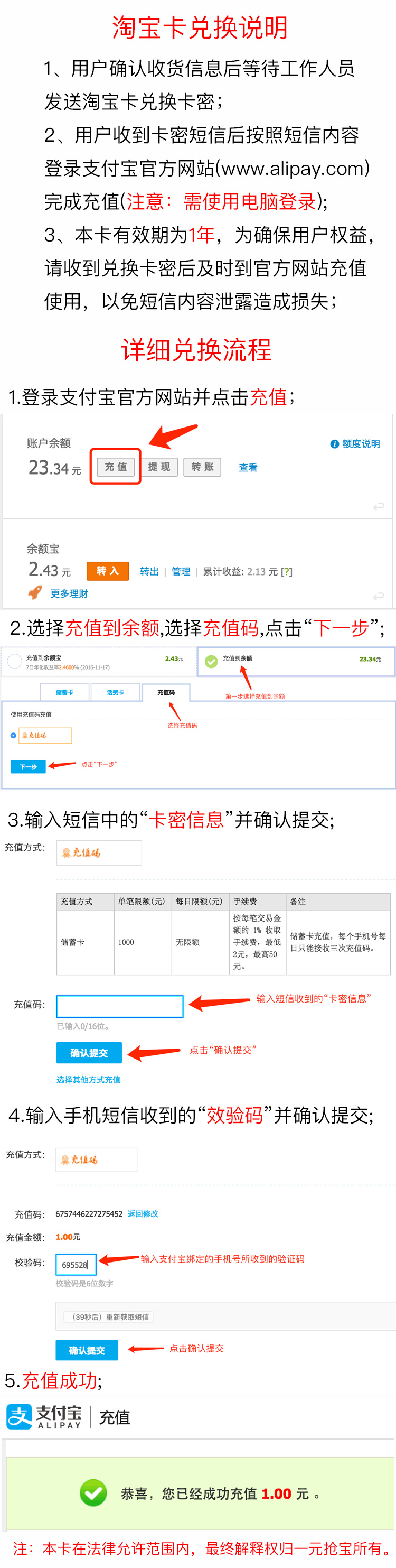Focus the empty 充值码 input field
This screenshot has width=396, height=1568.
(x=120, y=1006)
